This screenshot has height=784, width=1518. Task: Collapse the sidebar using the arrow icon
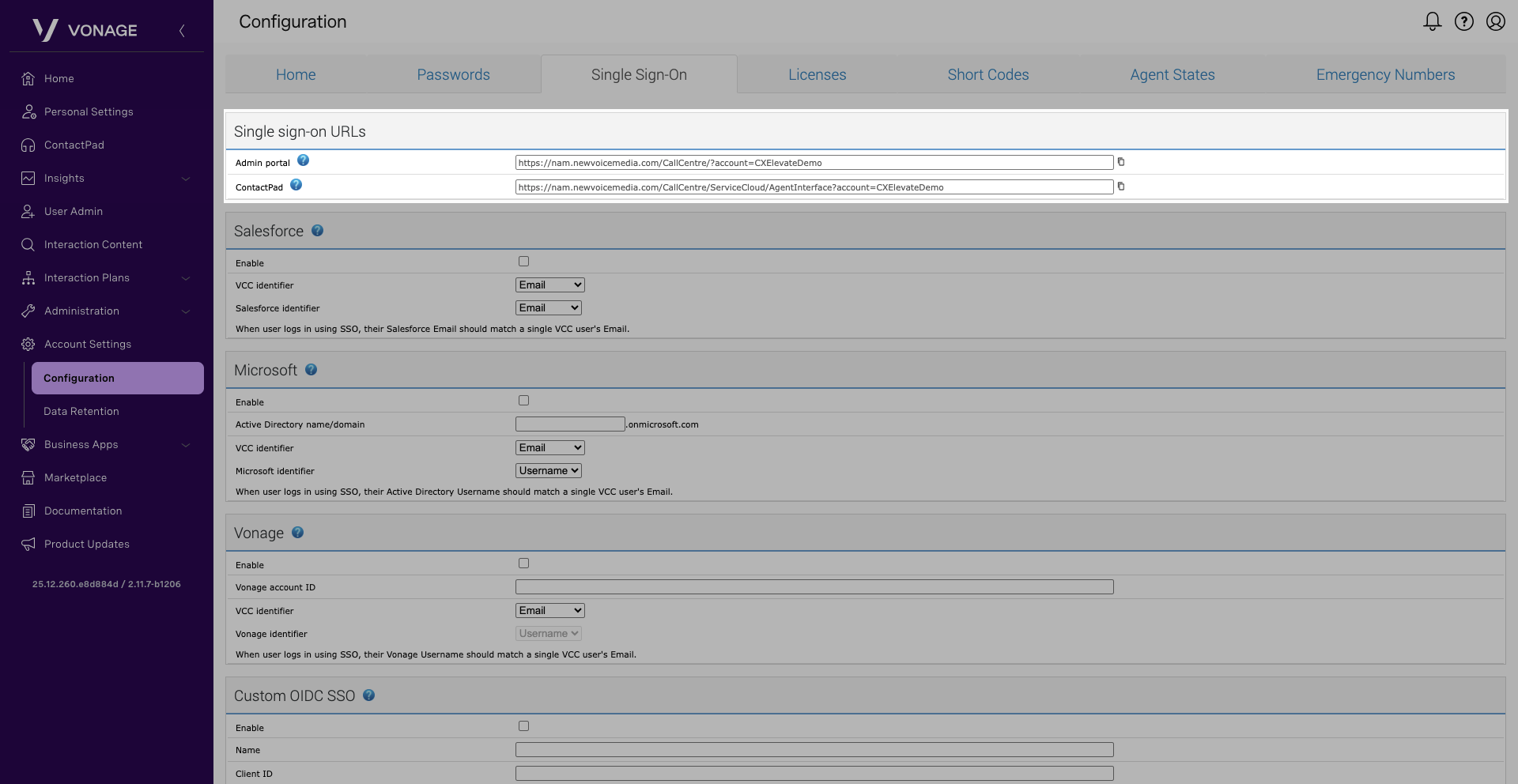182,31
